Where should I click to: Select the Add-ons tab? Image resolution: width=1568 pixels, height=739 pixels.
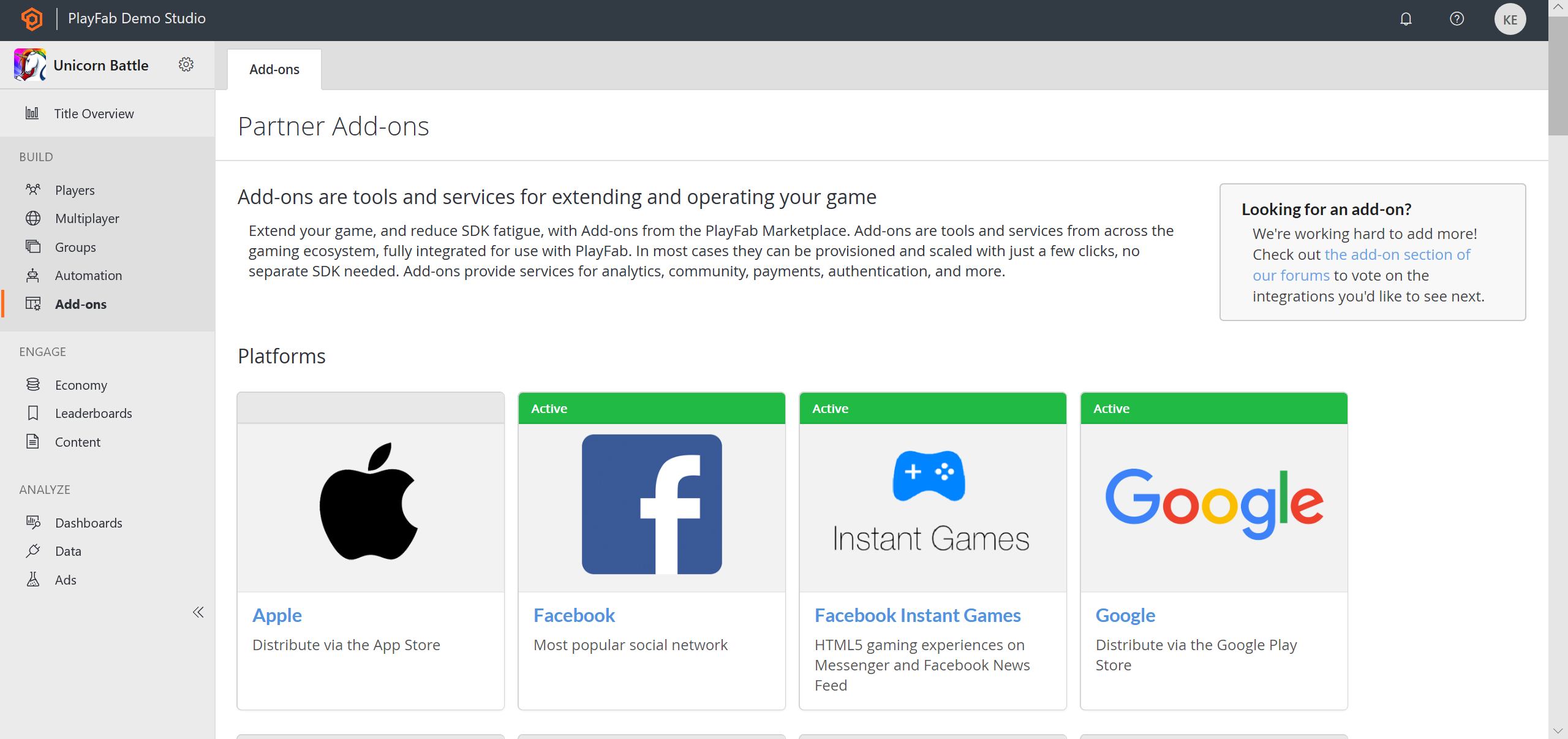coord(275,68)
